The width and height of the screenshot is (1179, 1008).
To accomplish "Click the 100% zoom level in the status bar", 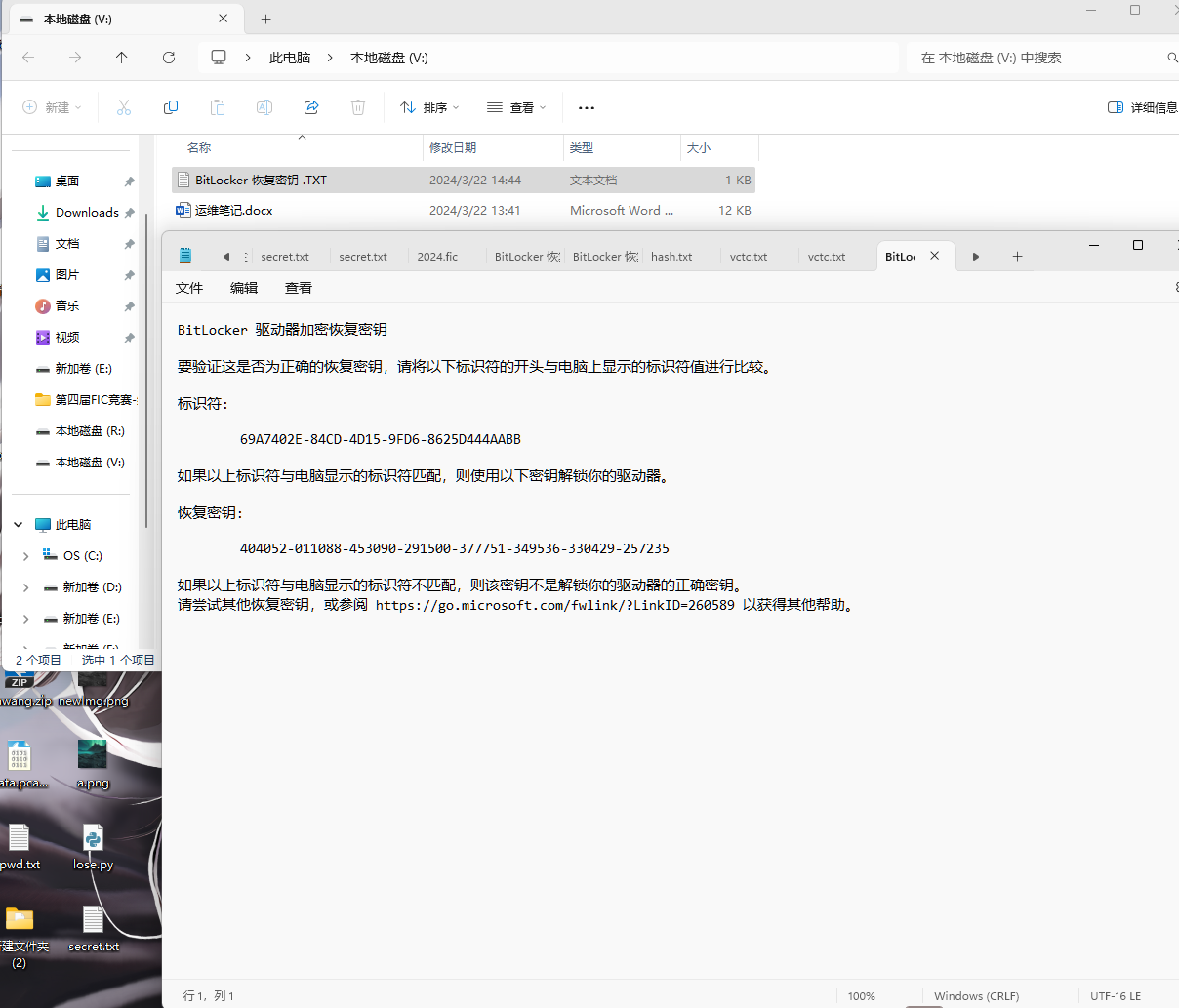I will 862,996.
